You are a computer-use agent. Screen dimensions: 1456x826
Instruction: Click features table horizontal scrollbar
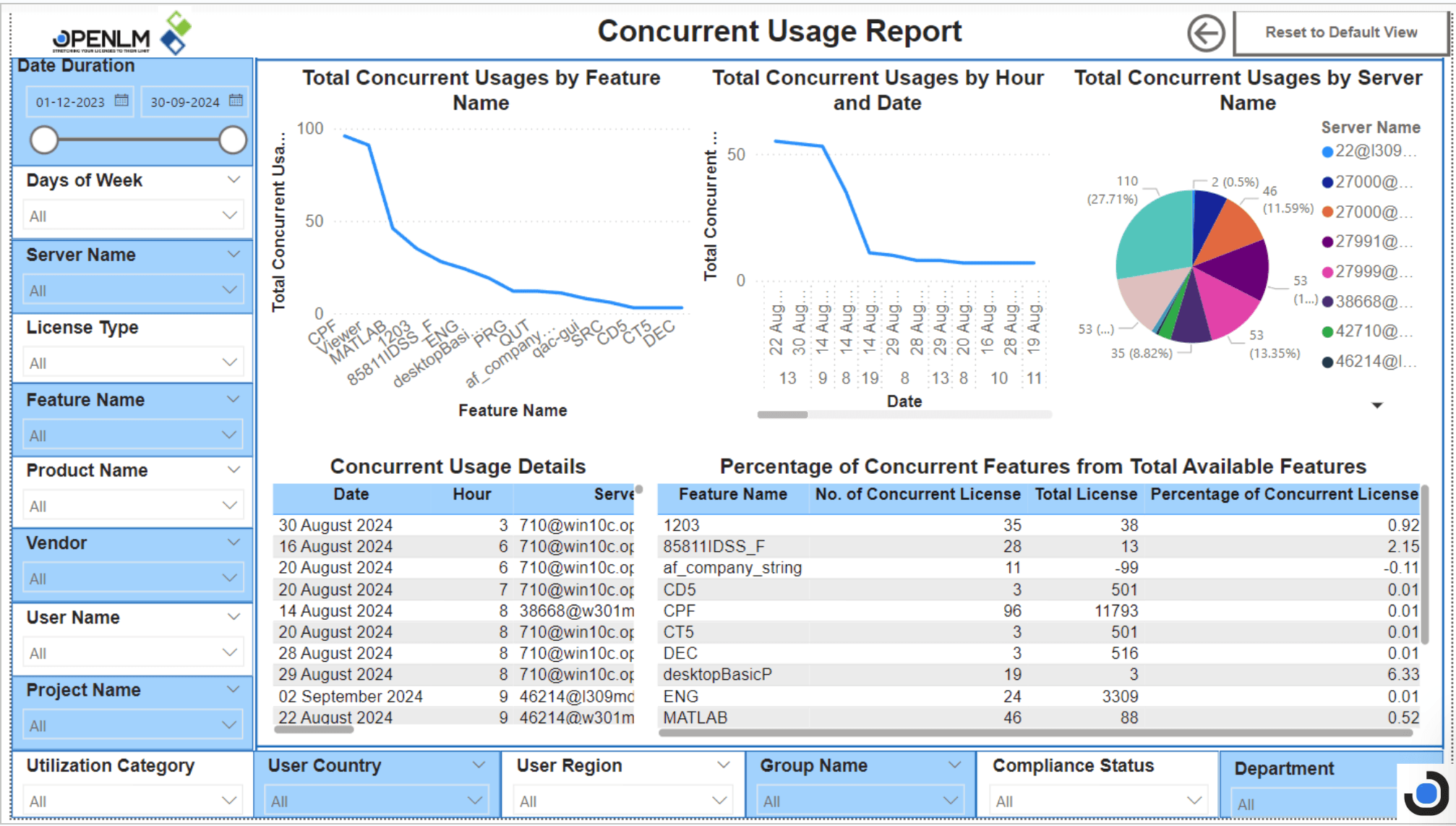[1035, 733]
